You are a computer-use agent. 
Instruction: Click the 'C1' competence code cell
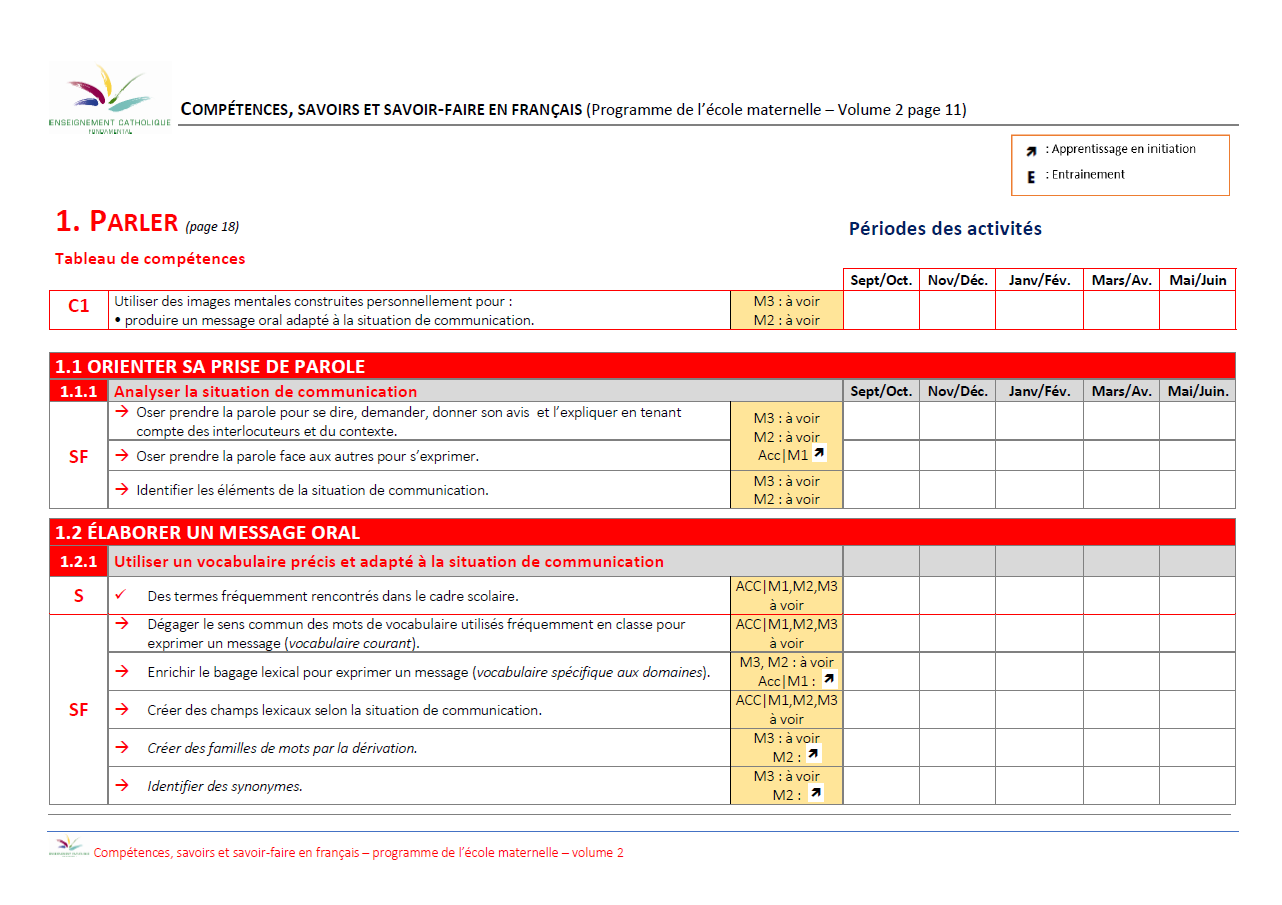[79, 309]
